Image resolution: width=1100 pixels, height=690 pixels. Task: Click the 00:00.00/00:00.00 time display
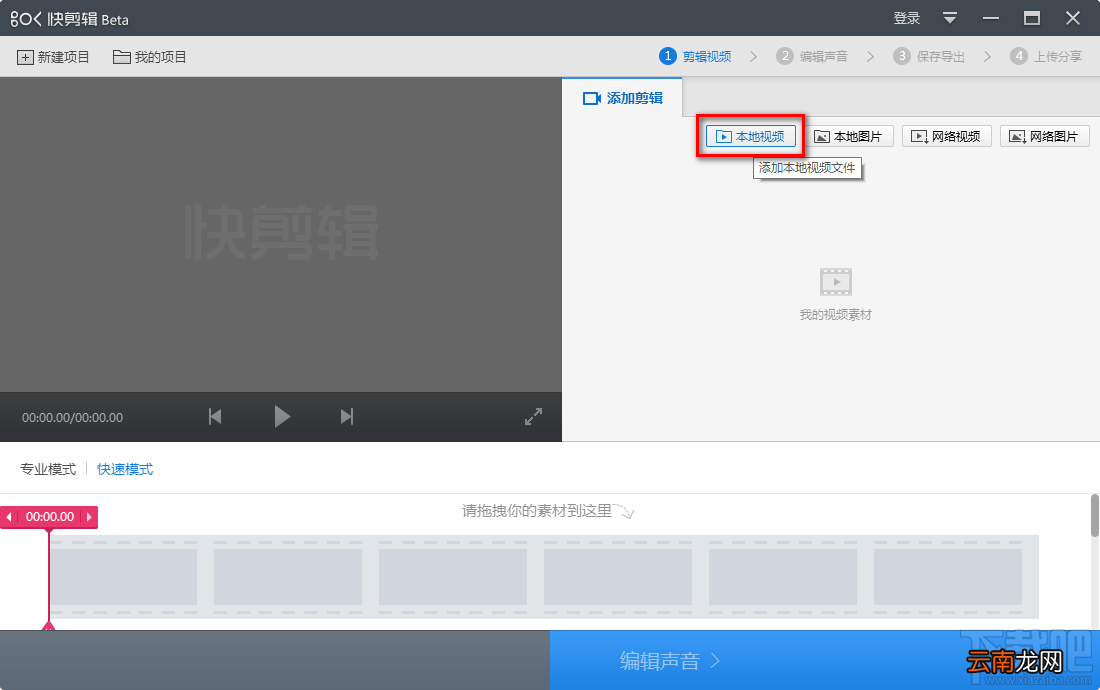coord(72,417)
